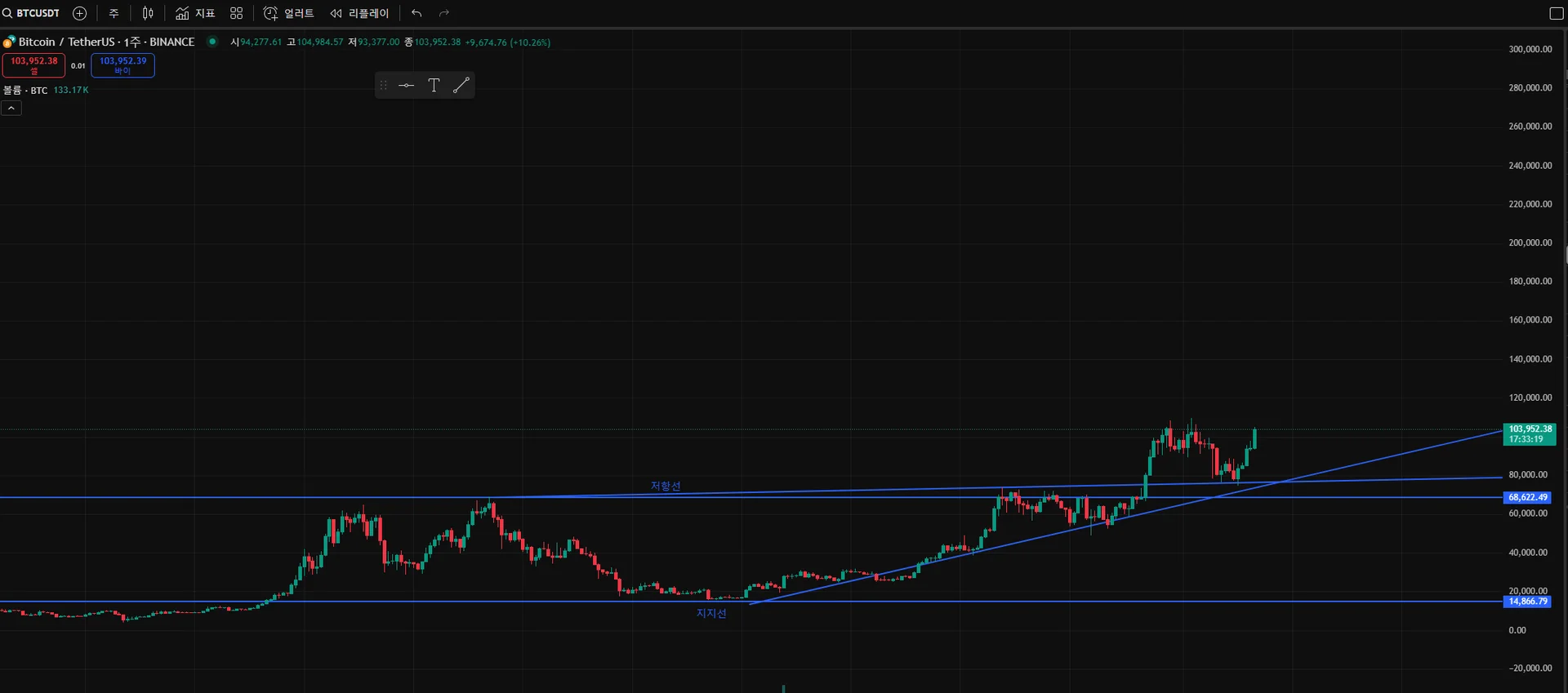
Task: Open the weekly (주) interval dropdown
Action: tap(114, 13)
